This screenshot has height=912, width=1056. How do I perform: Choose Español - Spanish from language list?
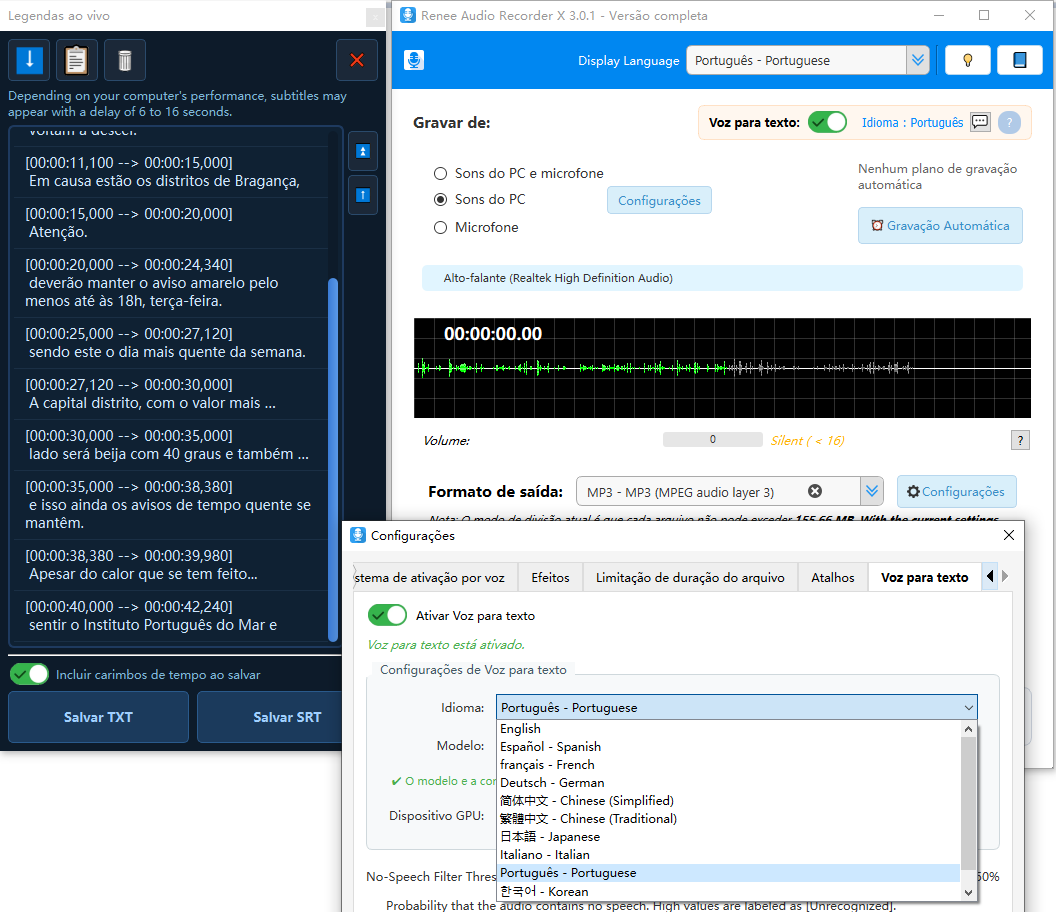[728, 746]
